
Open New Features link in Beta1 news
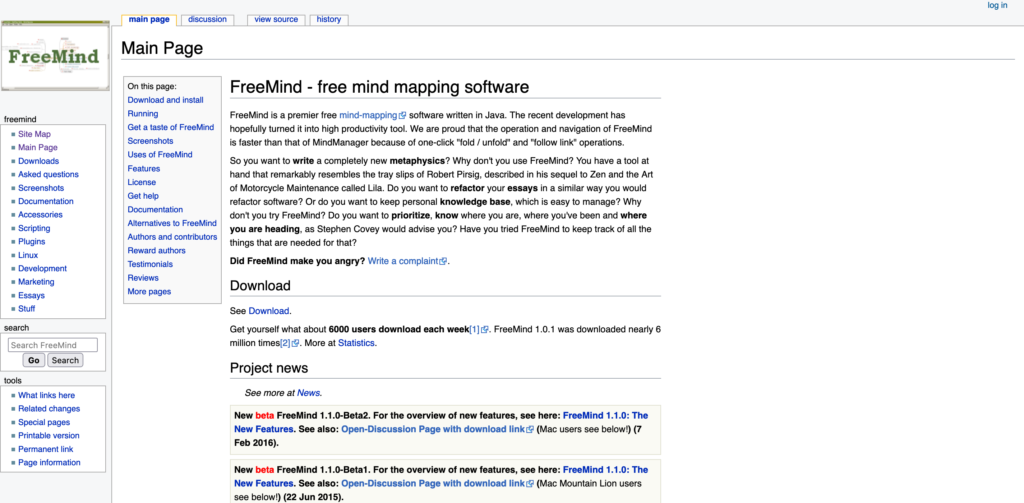[605, 470]
